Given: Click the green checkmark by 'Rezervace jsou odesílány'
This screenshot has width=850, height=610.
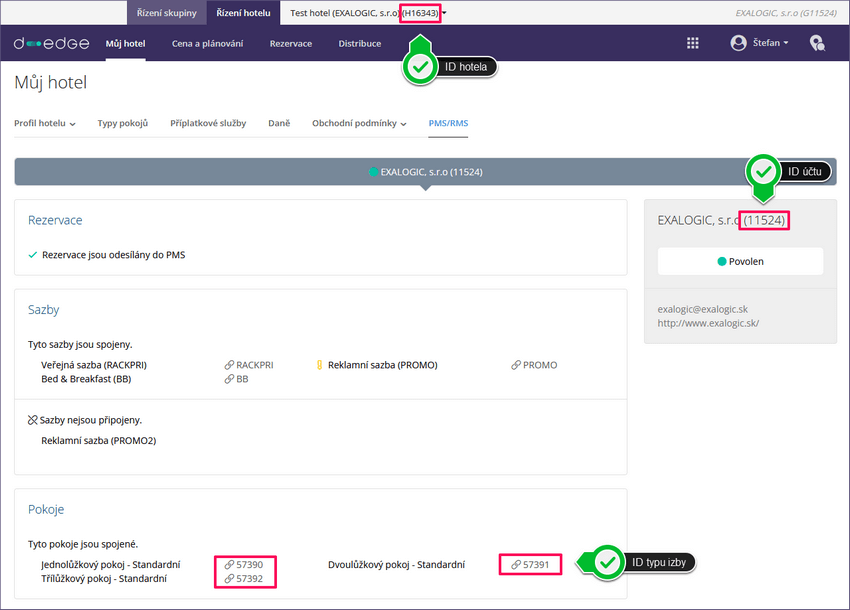Looking at the screenshot, I should click(33, 255).
